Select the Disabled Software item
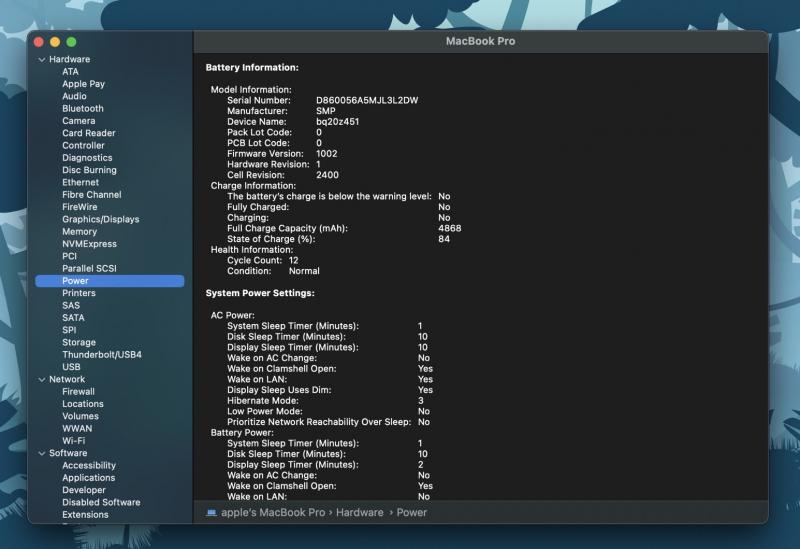 [x=101, y=503]
